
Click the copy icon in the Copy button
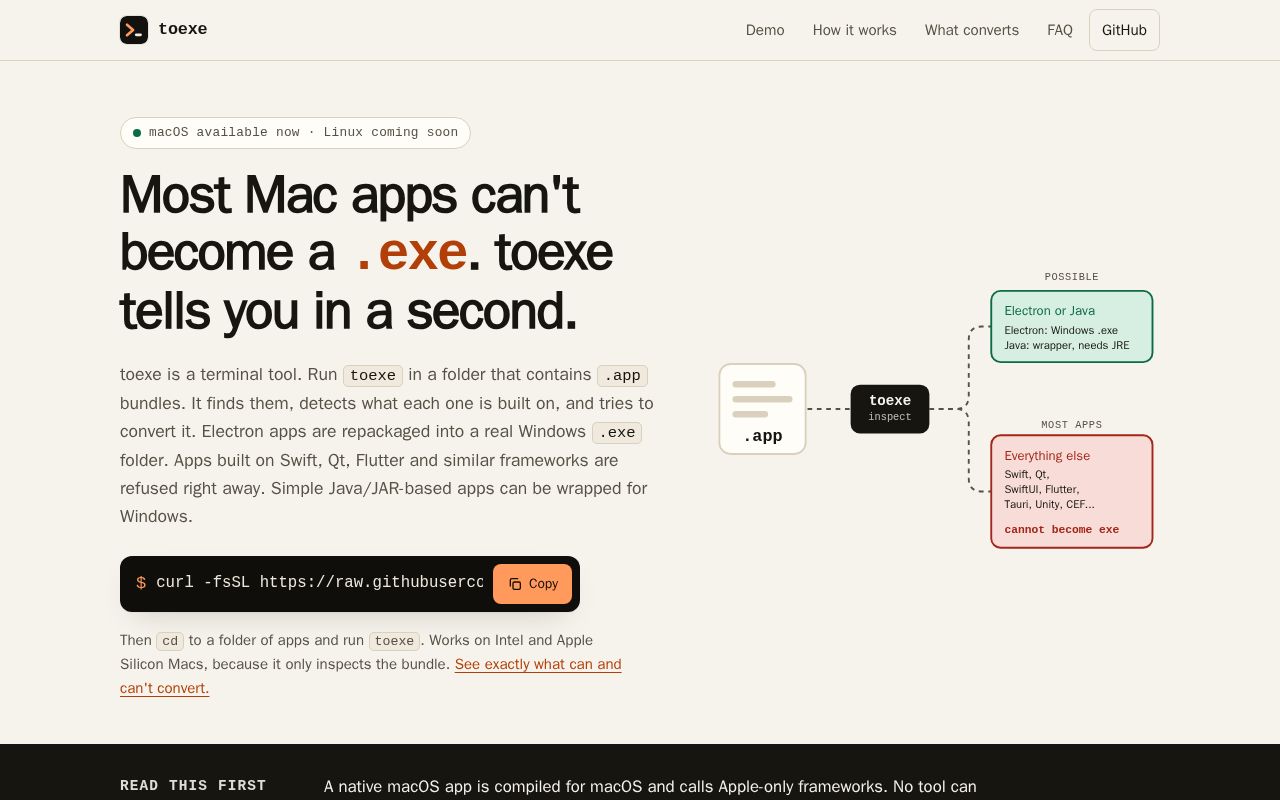515,584
